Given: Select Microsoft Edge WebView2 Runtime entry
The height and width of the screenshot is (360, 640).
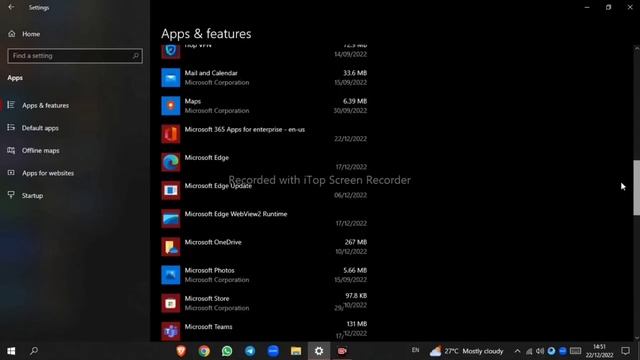Looking at the screenshot, I should (236, 214).
